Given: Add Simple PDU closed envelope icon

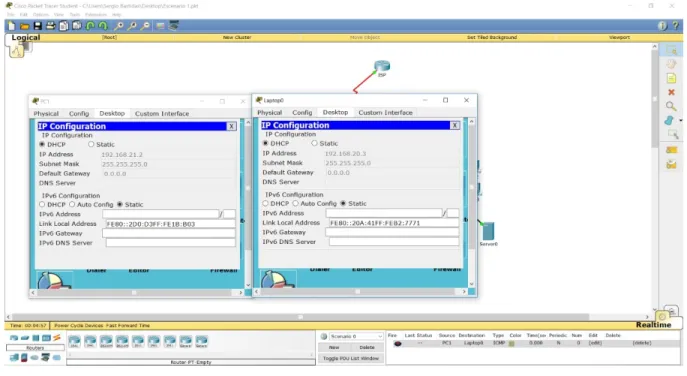Looking at the screenshot, I should tap(671, 150).
